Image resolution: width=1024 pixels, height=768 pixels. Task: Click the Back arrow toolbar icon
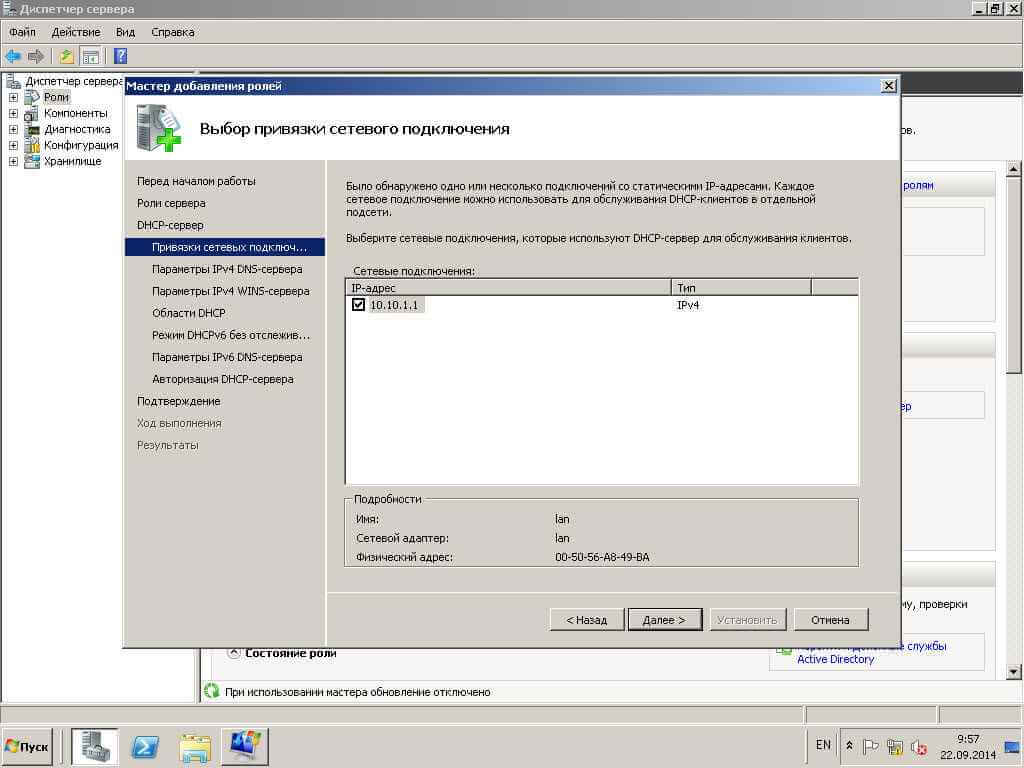13,57
